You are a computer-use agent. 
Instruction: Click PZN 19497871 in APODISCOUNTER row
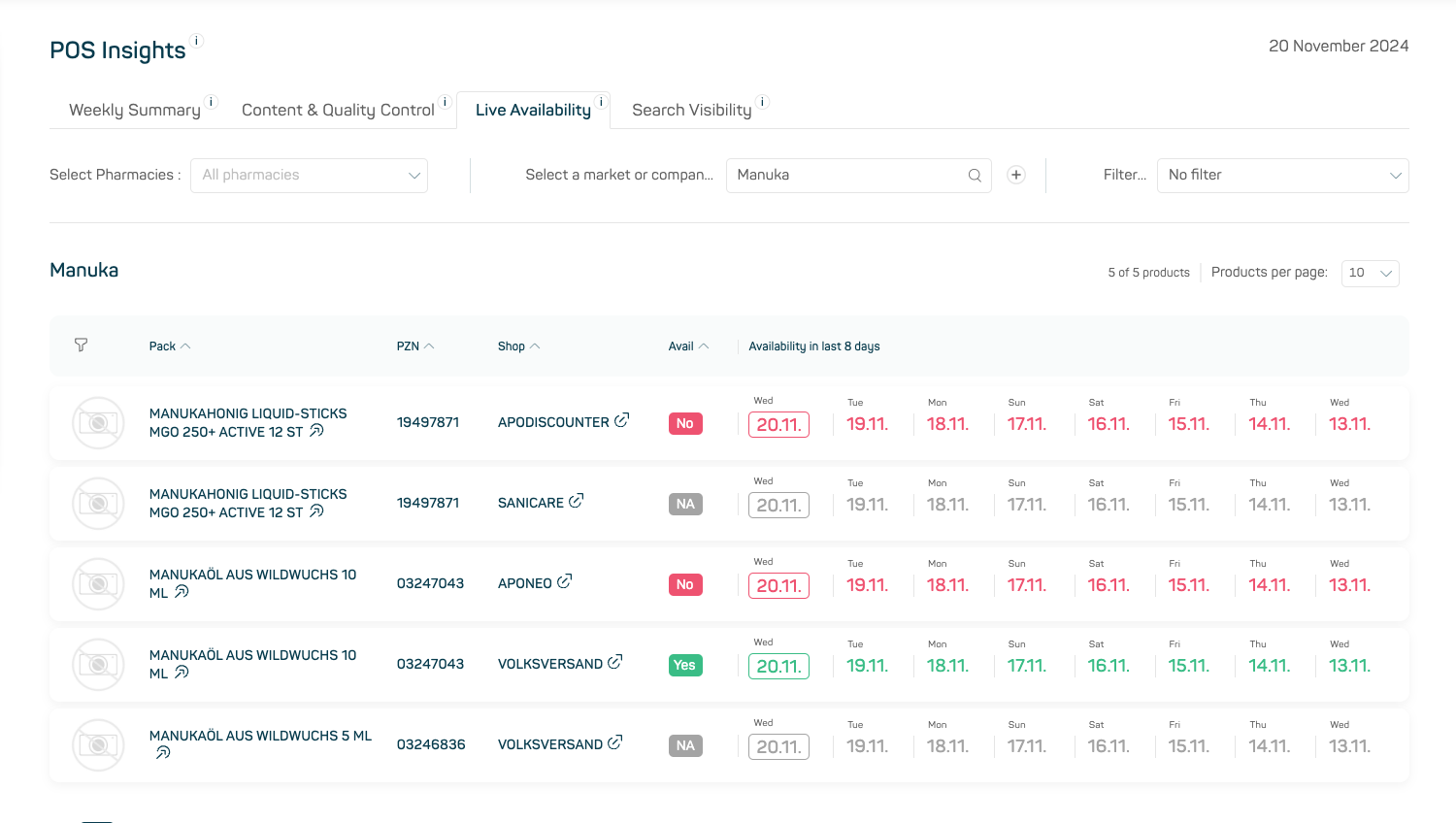pos(428,422)
